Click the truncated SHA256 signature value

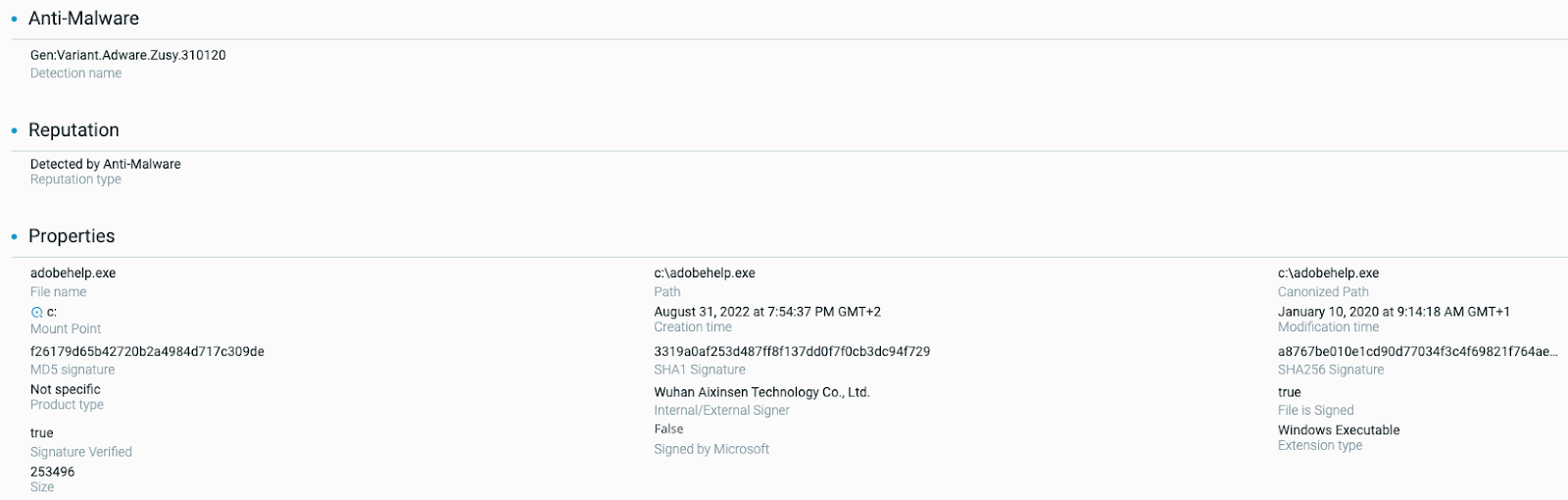[x=1417, y=351]
